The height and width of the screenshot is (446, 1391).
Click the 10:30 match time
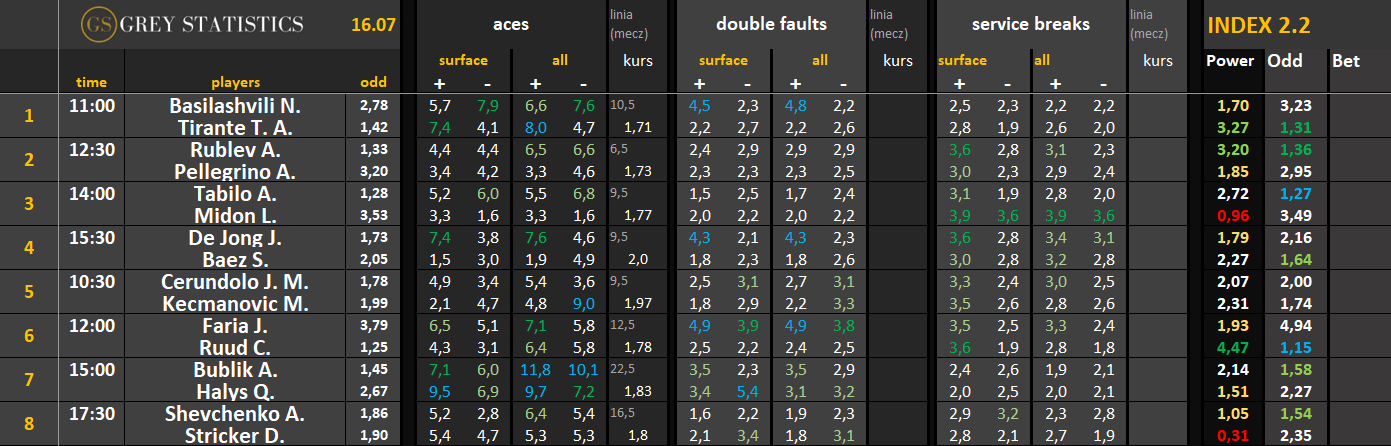point(91,281)
